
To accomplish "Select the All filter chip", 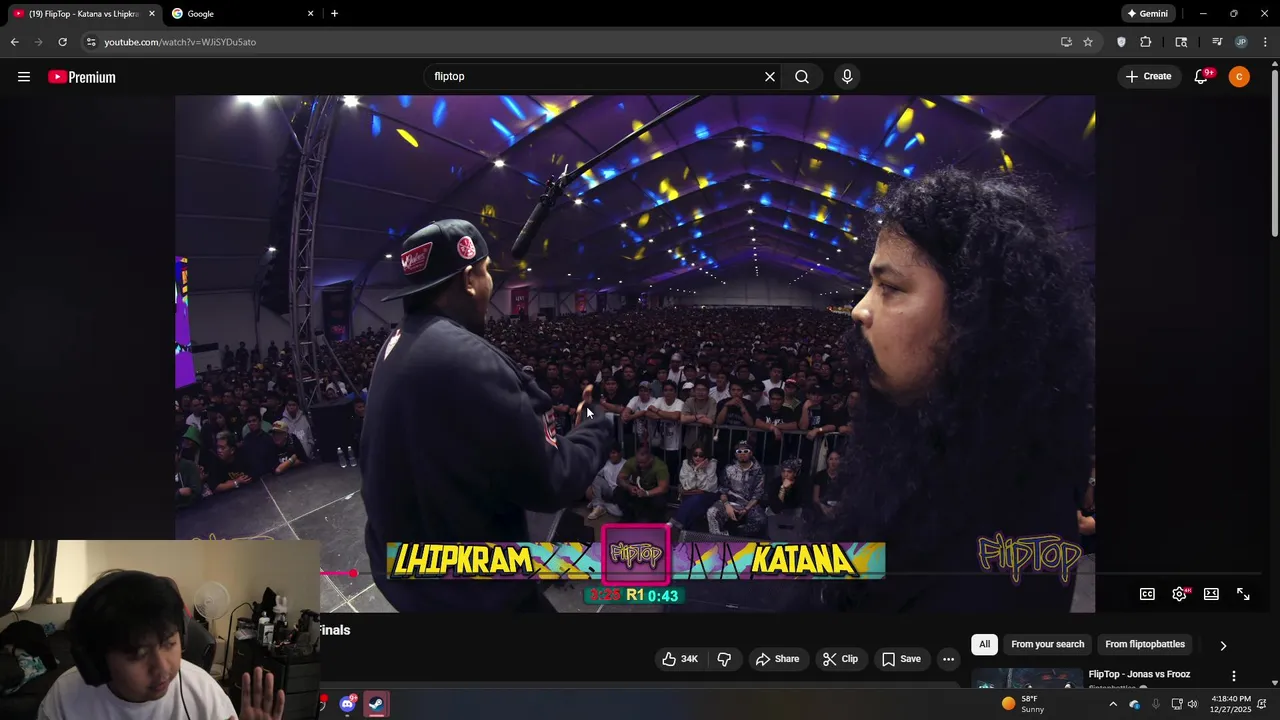I will pyautogui.click(x=984, y=644).
